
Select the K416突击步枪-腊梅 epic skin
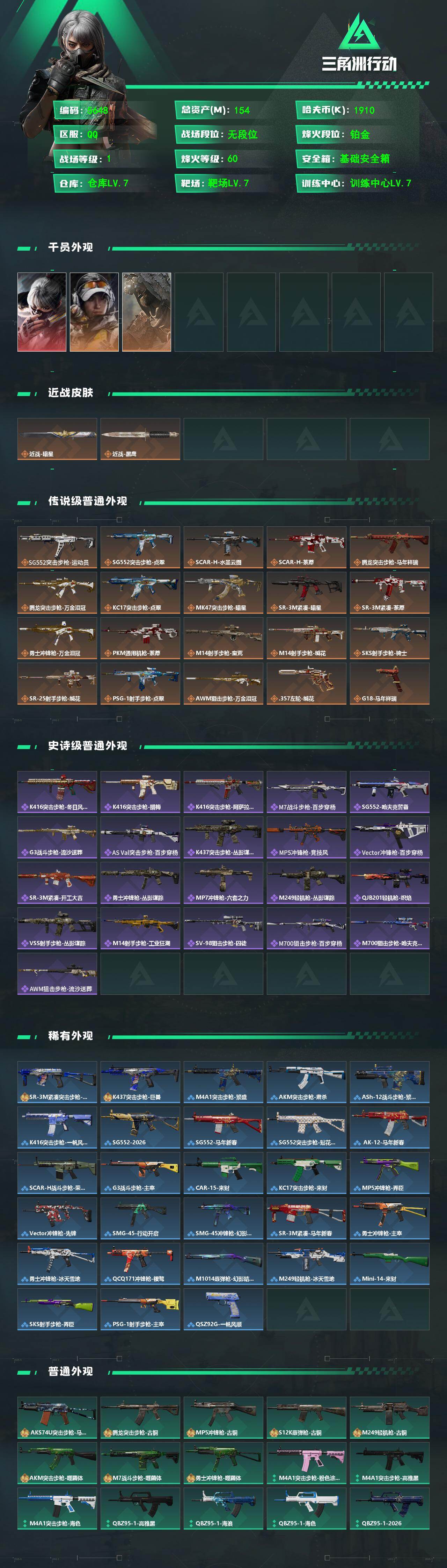tap(140, 792)
